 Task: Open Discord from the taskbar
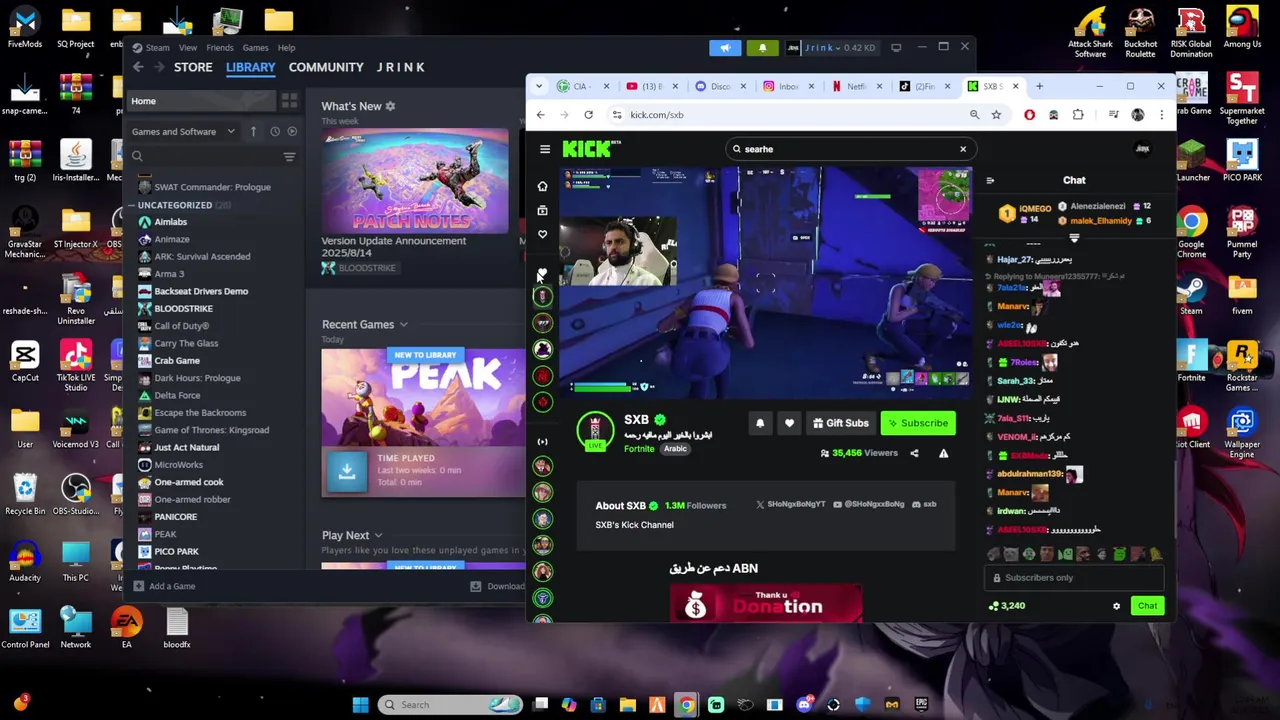pyautogui.click(x=804, y=705)
